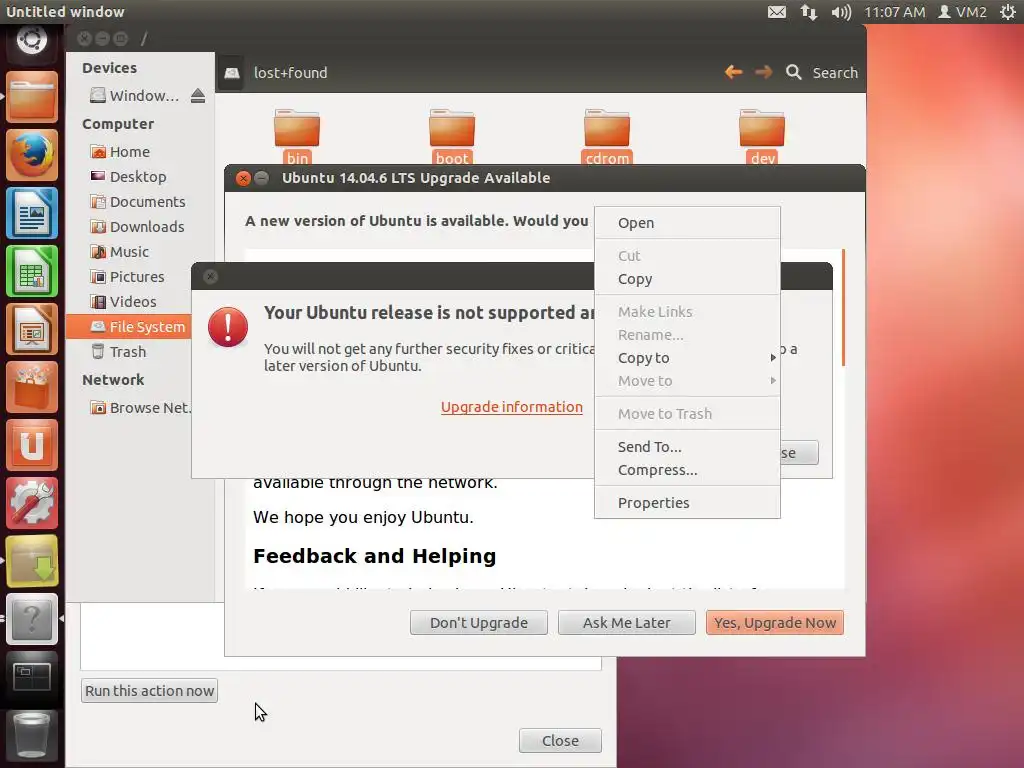
Task: Click the Ask Me Later button
Action: [x=626, y=622]
